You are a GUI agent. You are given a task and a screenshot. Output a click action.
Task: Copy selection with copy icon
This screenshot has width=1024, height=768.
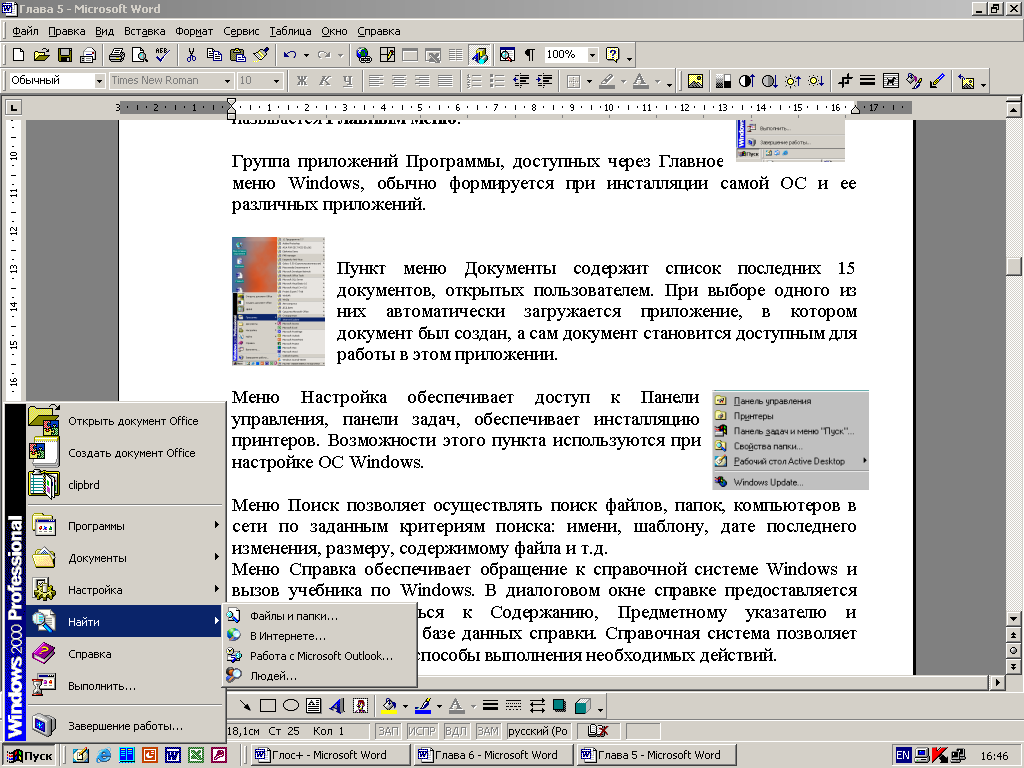point(214,55)
